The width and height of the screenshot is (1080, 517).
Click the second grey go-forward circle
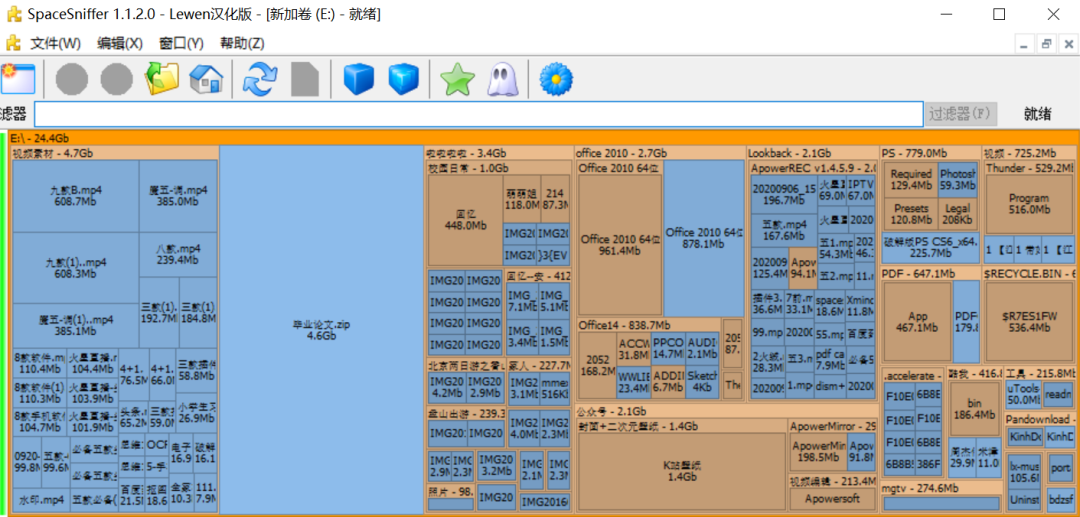pos(117,79)
